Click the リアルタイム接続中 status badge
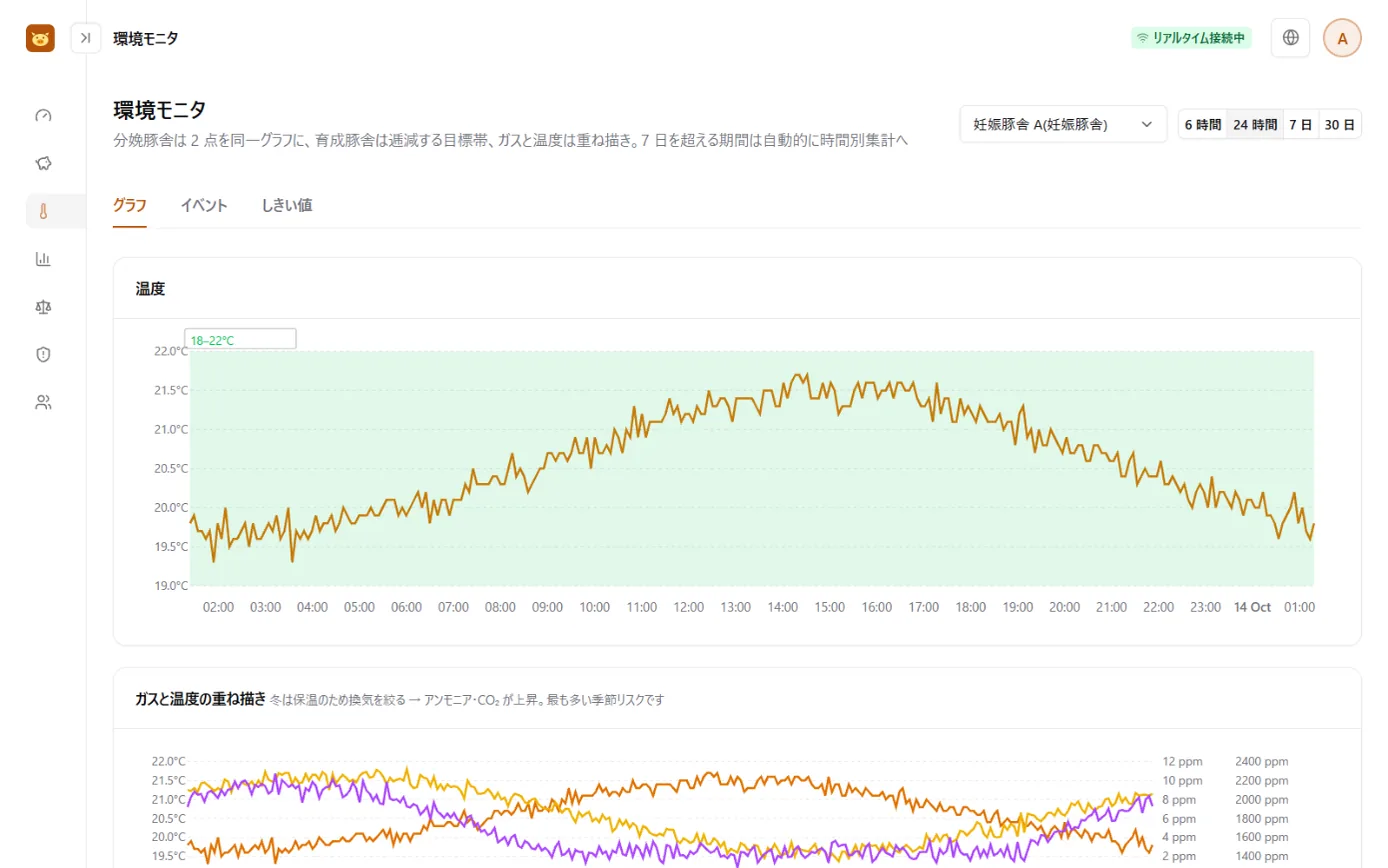The height and width of the screenshot is (868, 1388). [1191, 38]
